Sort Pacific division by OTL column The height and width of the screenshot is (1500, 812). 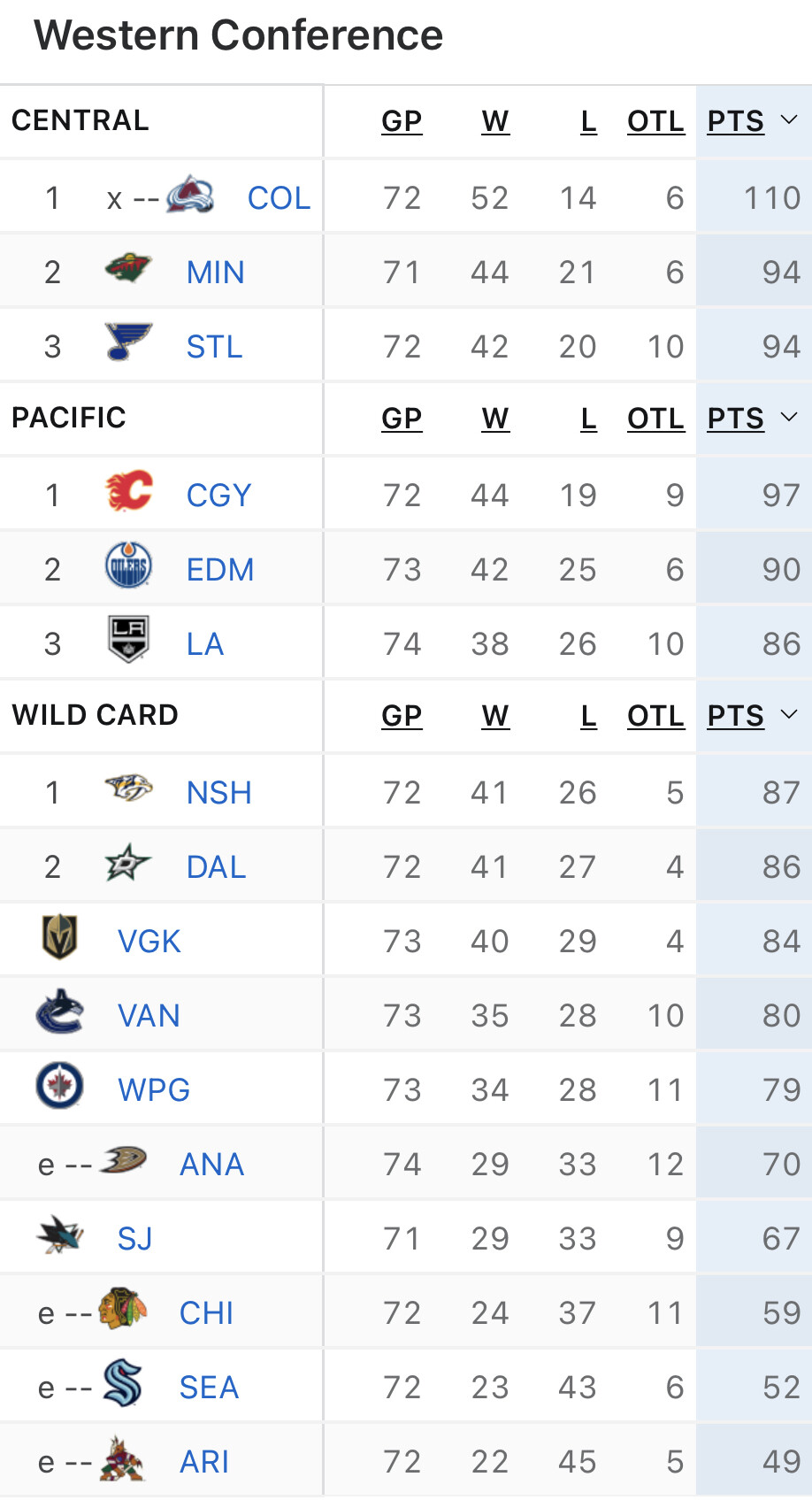pos(655,419)
